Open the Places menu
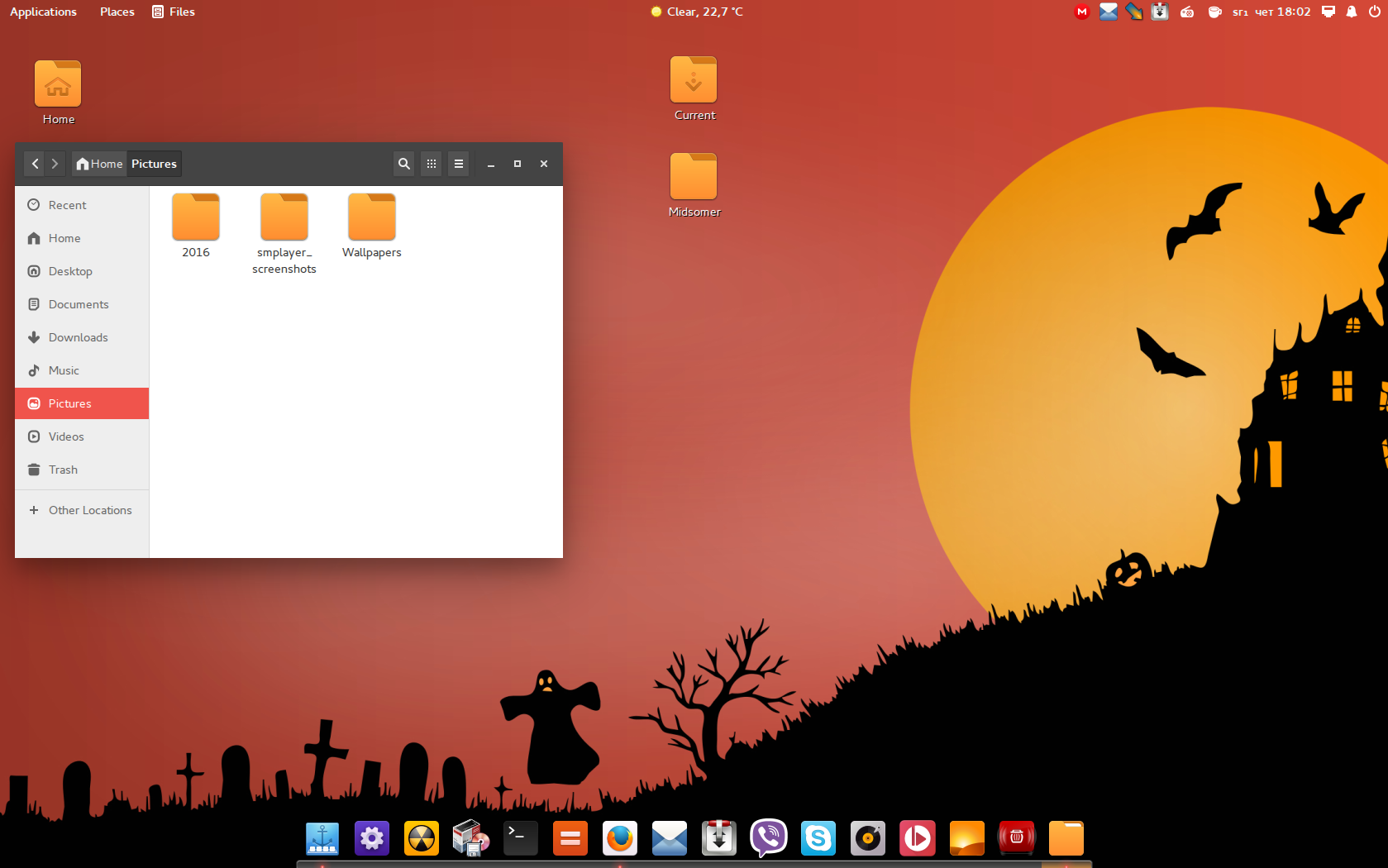 117,12
